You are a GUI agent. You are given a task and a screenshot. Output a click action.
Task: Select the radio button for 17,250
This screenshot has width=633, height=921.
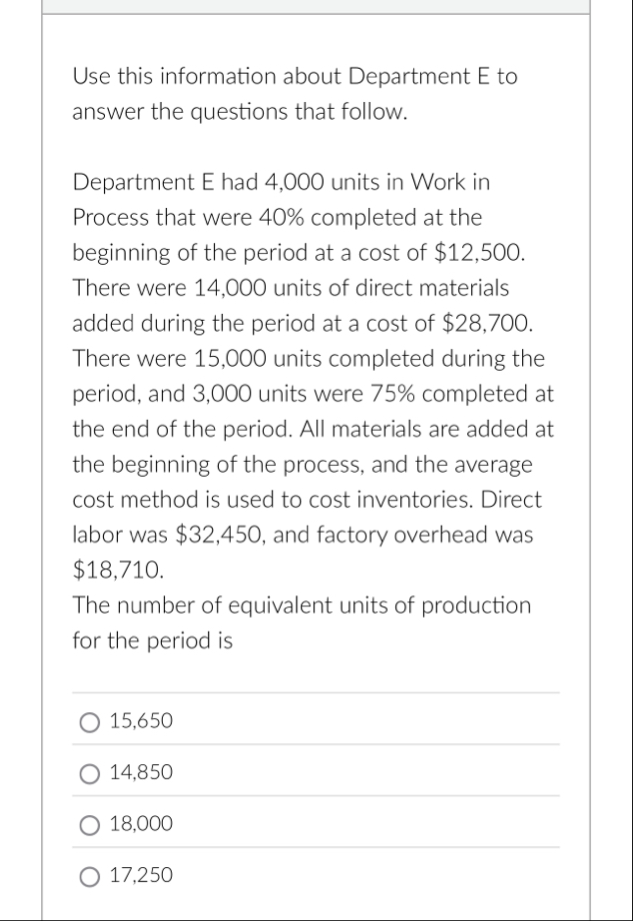[91, 875]
